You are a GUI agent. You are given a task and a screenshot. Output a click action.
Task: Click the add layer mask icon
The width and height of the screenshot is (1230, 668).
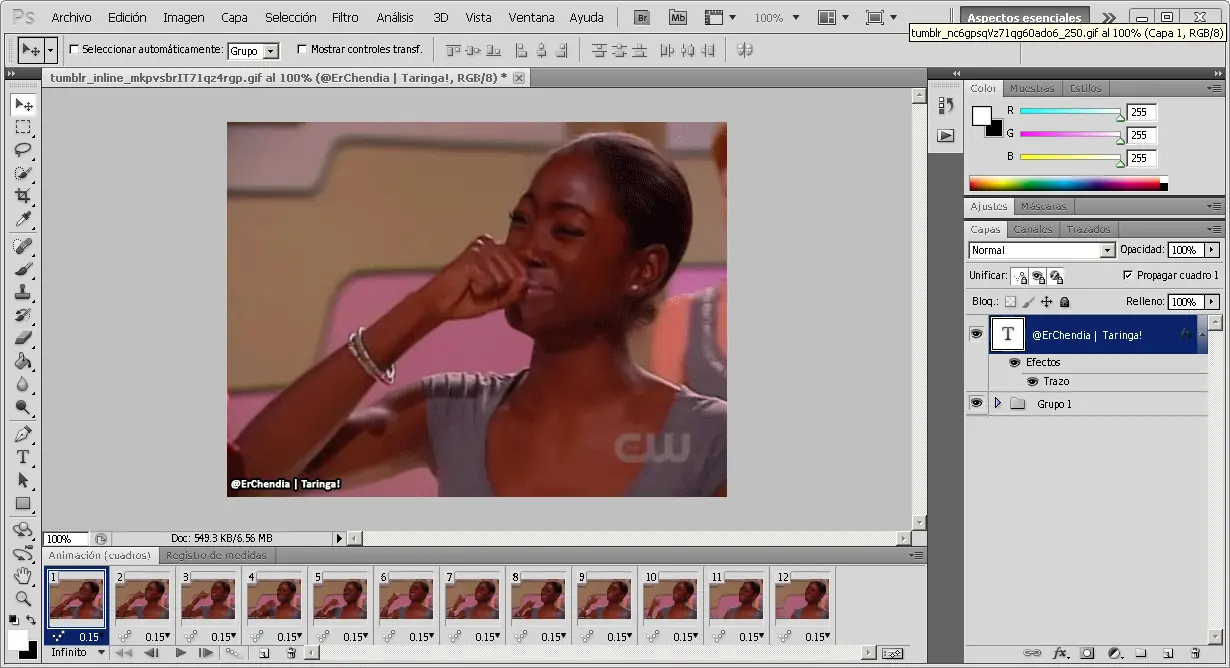1087,654
